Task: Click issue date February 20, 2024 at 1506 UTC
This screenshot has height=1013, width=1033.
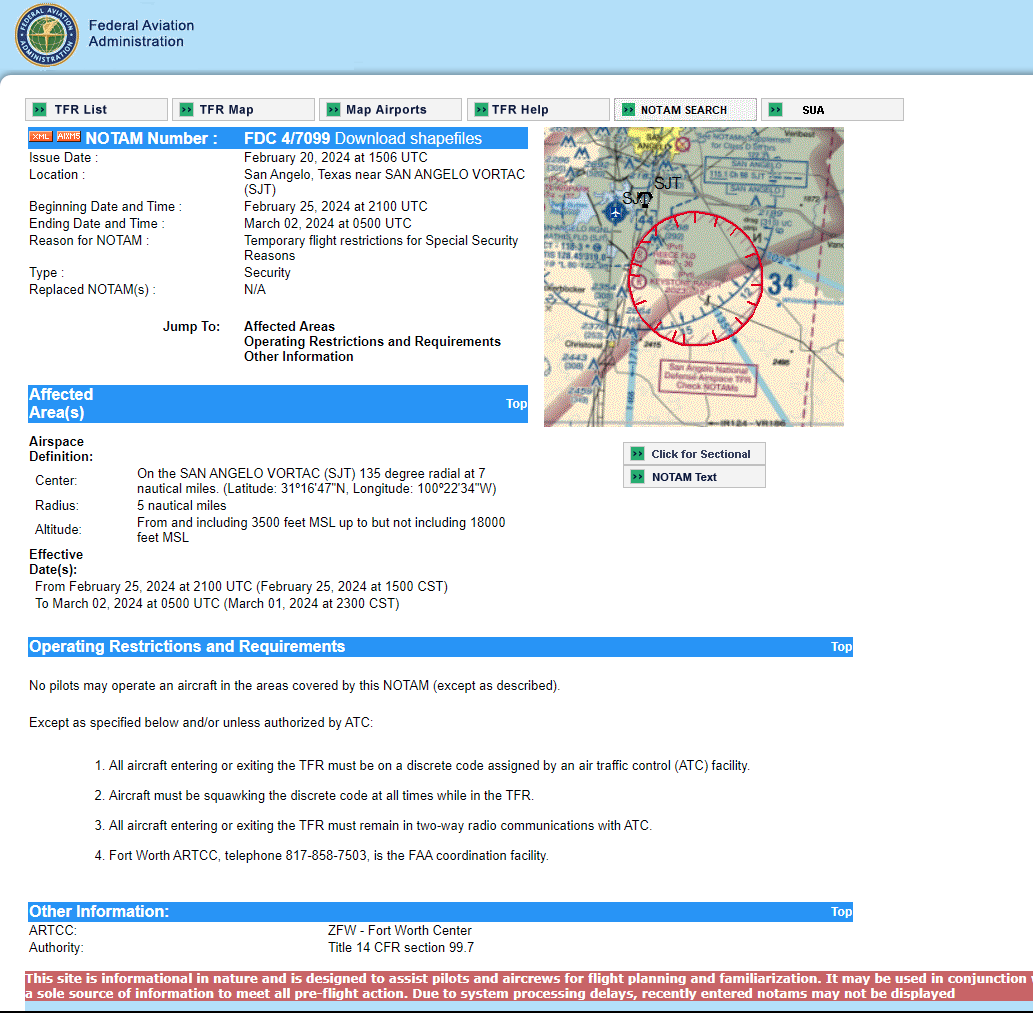Action: point(335,157)
